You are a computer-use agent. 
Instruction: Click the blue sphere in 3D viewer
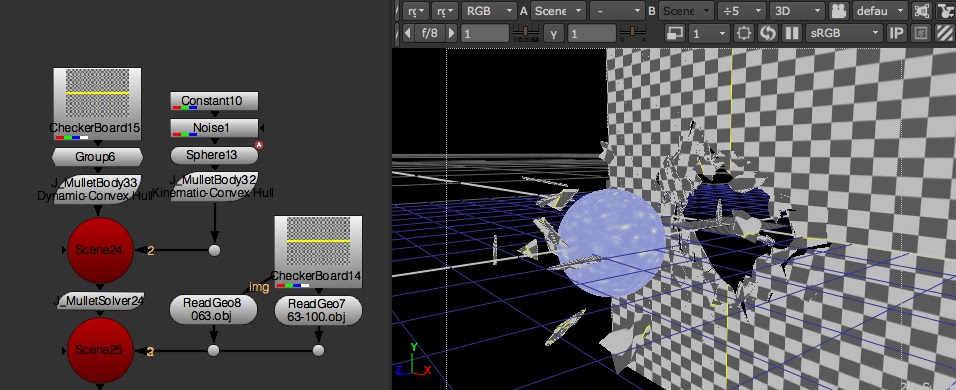pyautogui.click(x=612, y=243)
